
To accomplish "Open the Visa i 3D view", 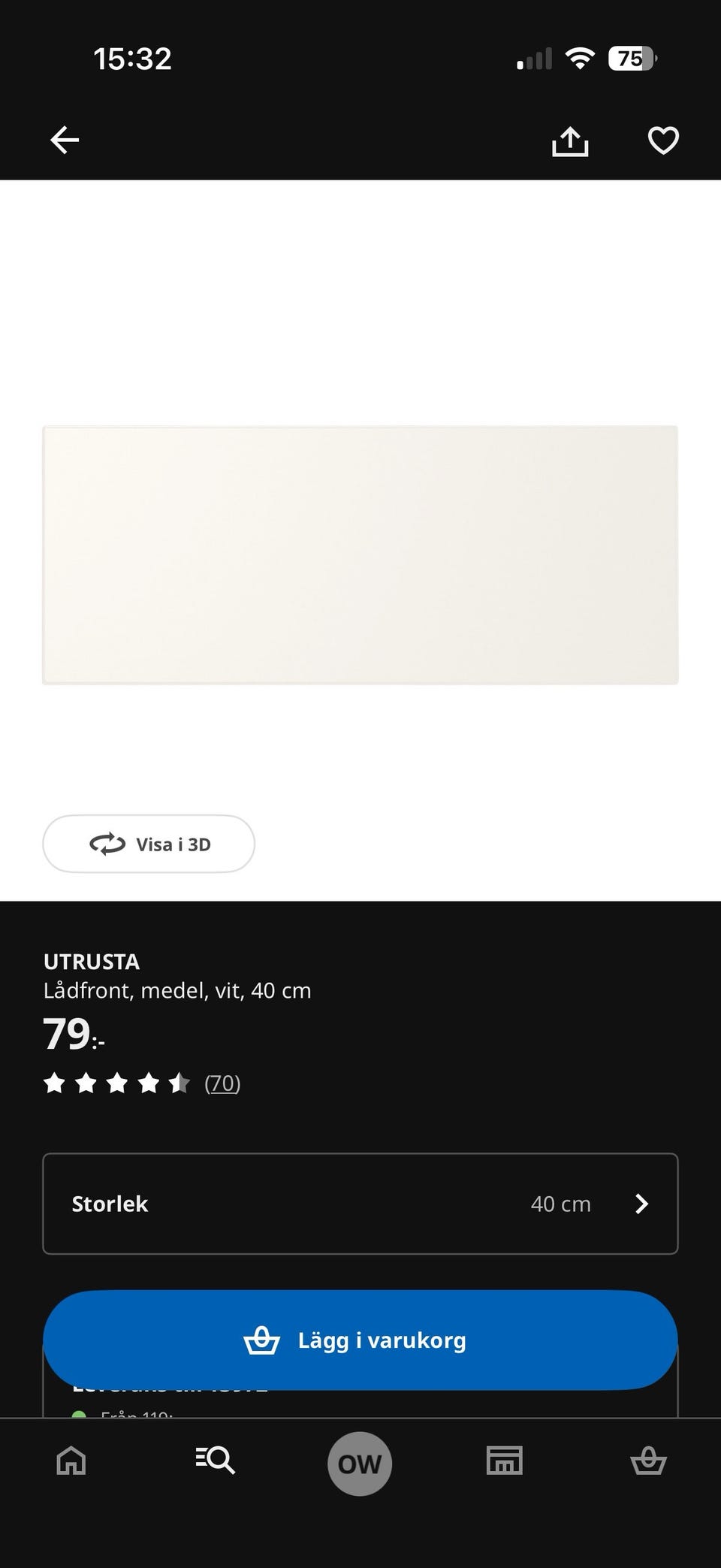I will (149, 844).
